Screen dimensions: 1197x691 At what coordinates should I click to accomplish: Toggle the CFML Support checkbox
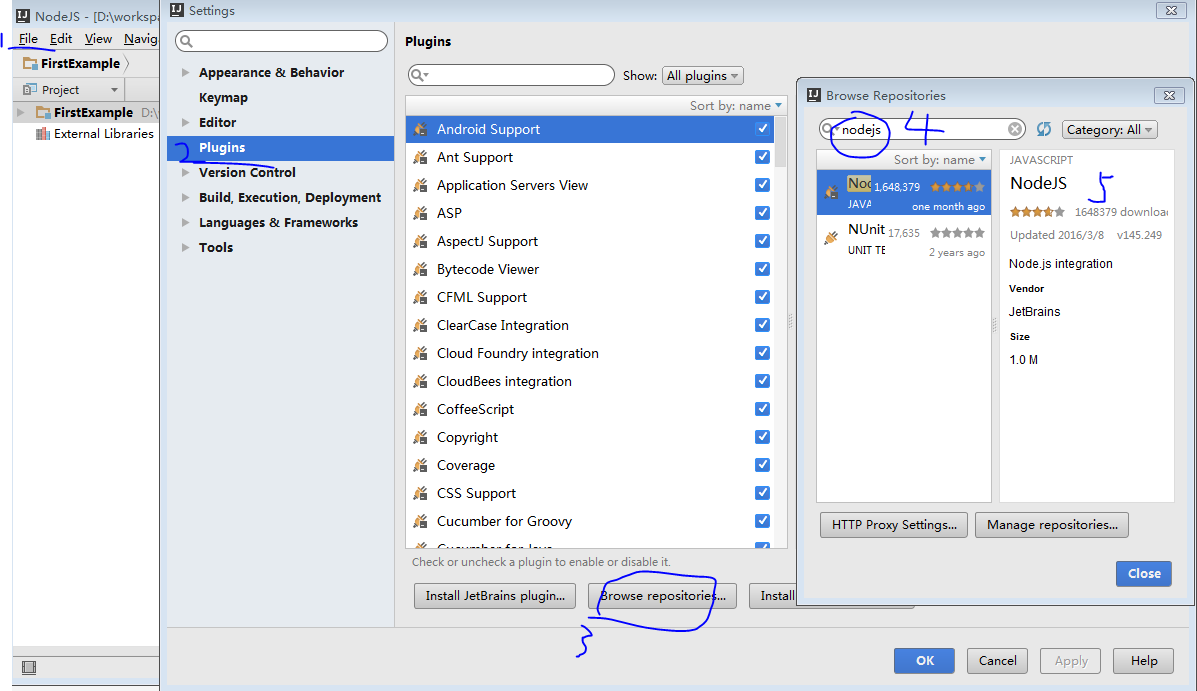762,296
